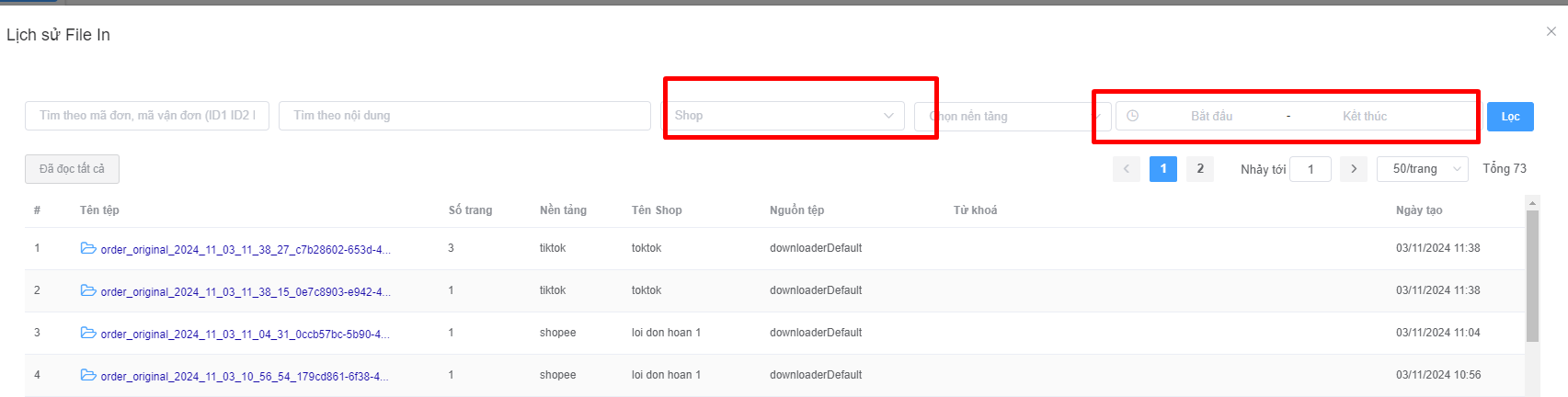Open the Shop dropdown
Screen dimensions: 1568x397
pyautogui.click(x=784, y=116)
